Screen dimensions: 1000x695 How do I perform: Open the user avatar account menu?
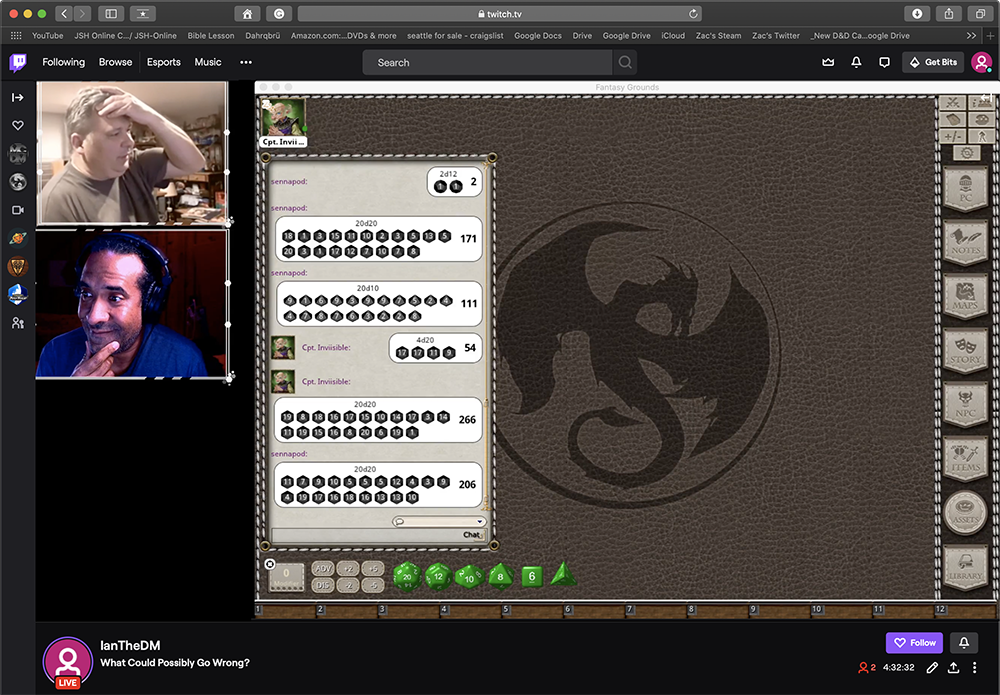(981, 62)
